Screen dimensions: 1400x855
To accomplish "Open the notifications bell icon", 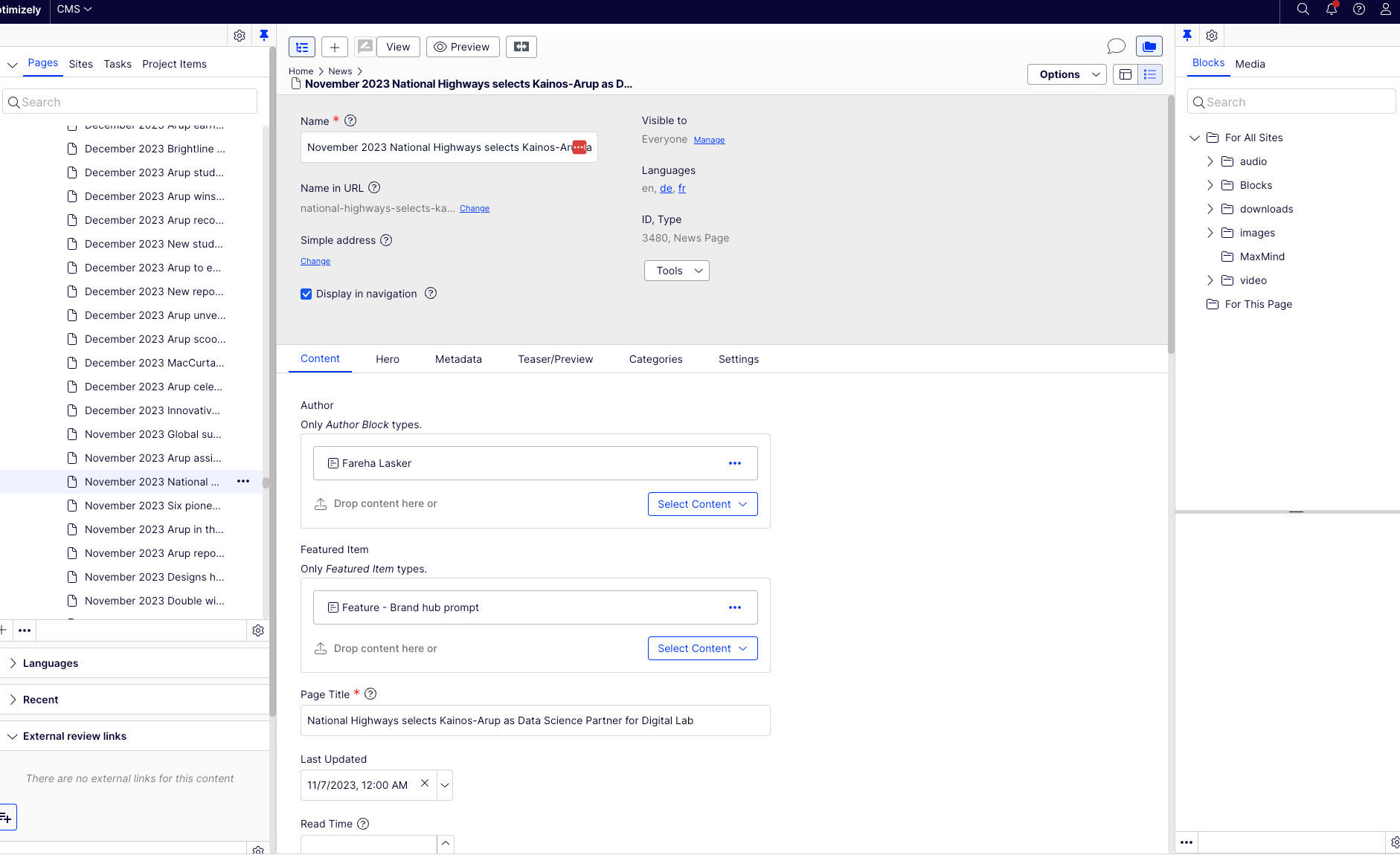I will pos(1332,9).
